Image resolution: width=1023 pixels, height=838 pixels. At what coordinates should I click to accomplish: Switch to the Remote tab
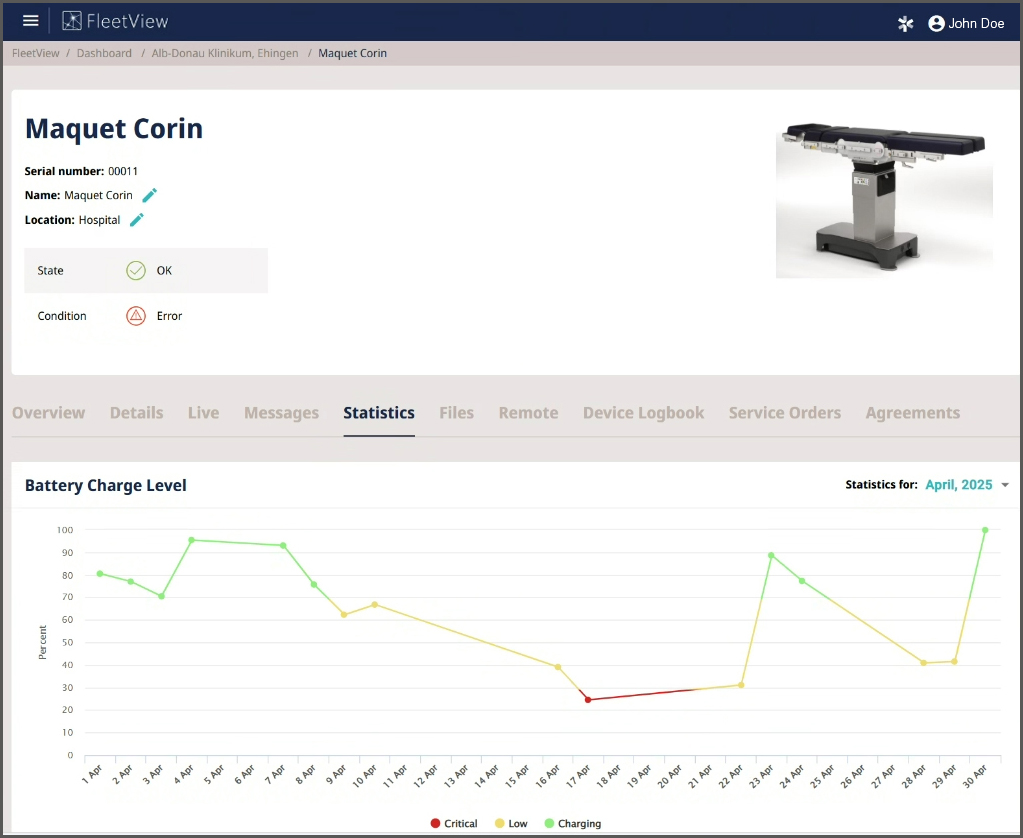[528, 413]
